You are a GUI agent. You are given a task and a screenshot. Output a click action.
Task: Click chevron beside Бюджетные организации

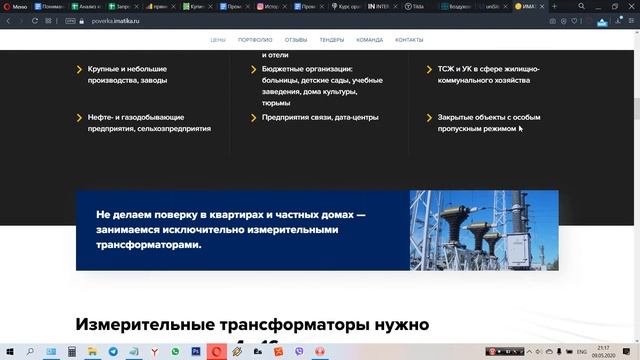[x=253, y=69]
